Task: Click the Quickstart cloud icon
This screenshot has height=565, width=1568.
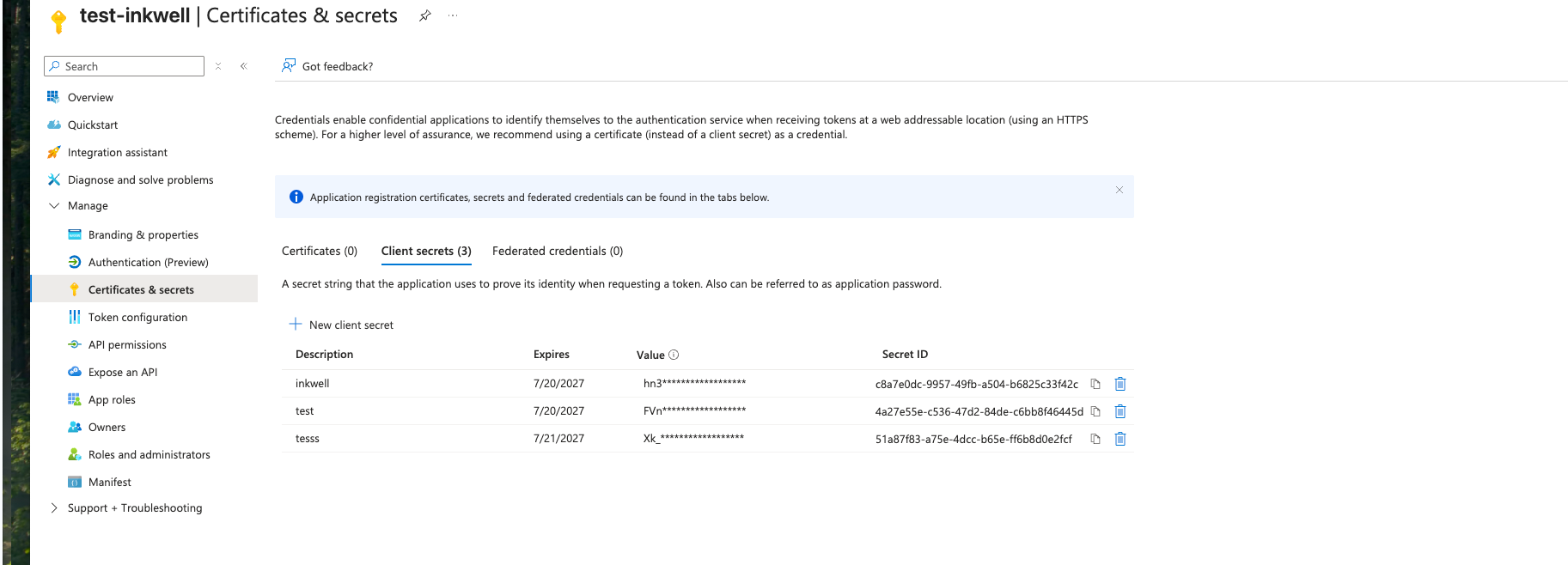Action: click(x=53, y=125)
